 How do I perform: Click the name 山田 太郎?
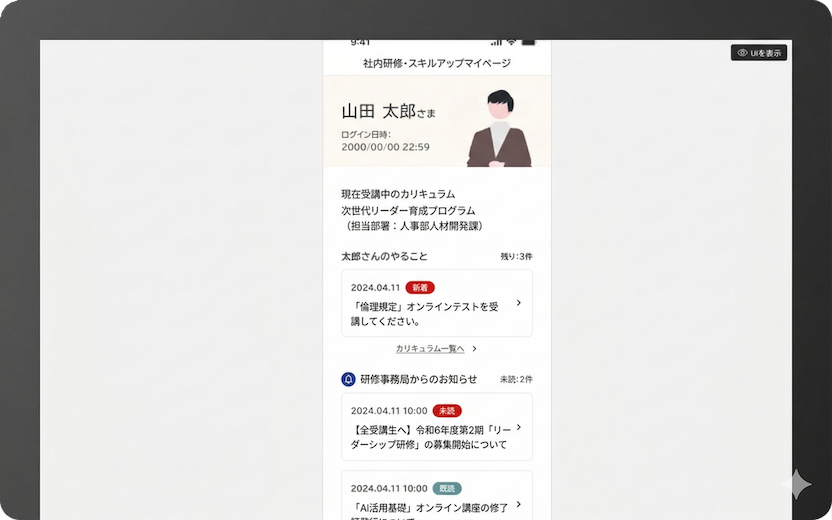pyautogui.click(x=378, y=111)
